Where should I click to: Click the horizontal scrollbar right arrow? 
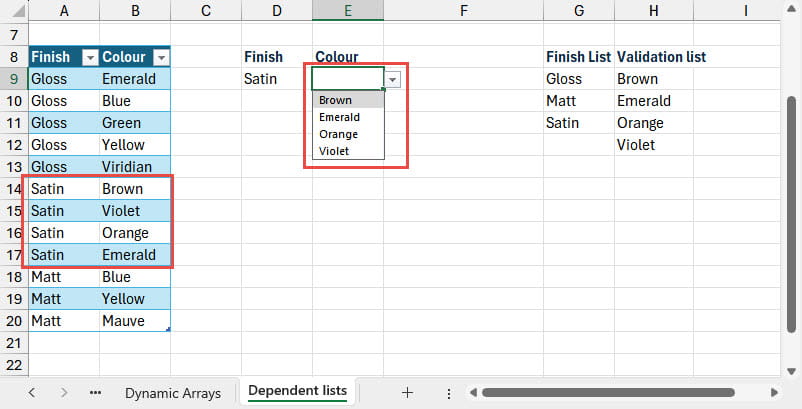773,393
